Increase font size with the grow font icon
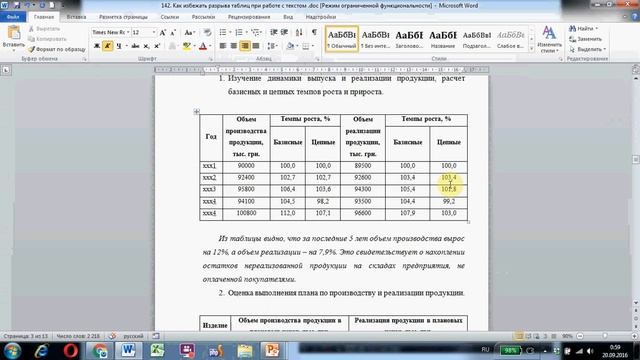640x360 pixels. [x=162, y=32]
